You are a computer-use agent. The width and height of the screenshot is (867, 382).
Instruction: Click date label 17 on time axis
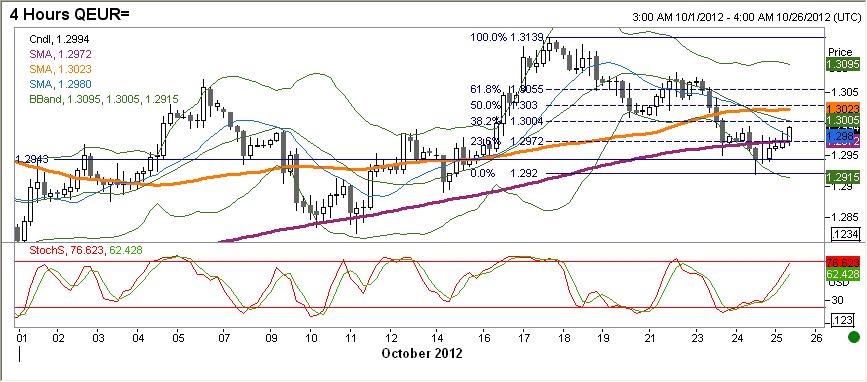coord(523,337)
